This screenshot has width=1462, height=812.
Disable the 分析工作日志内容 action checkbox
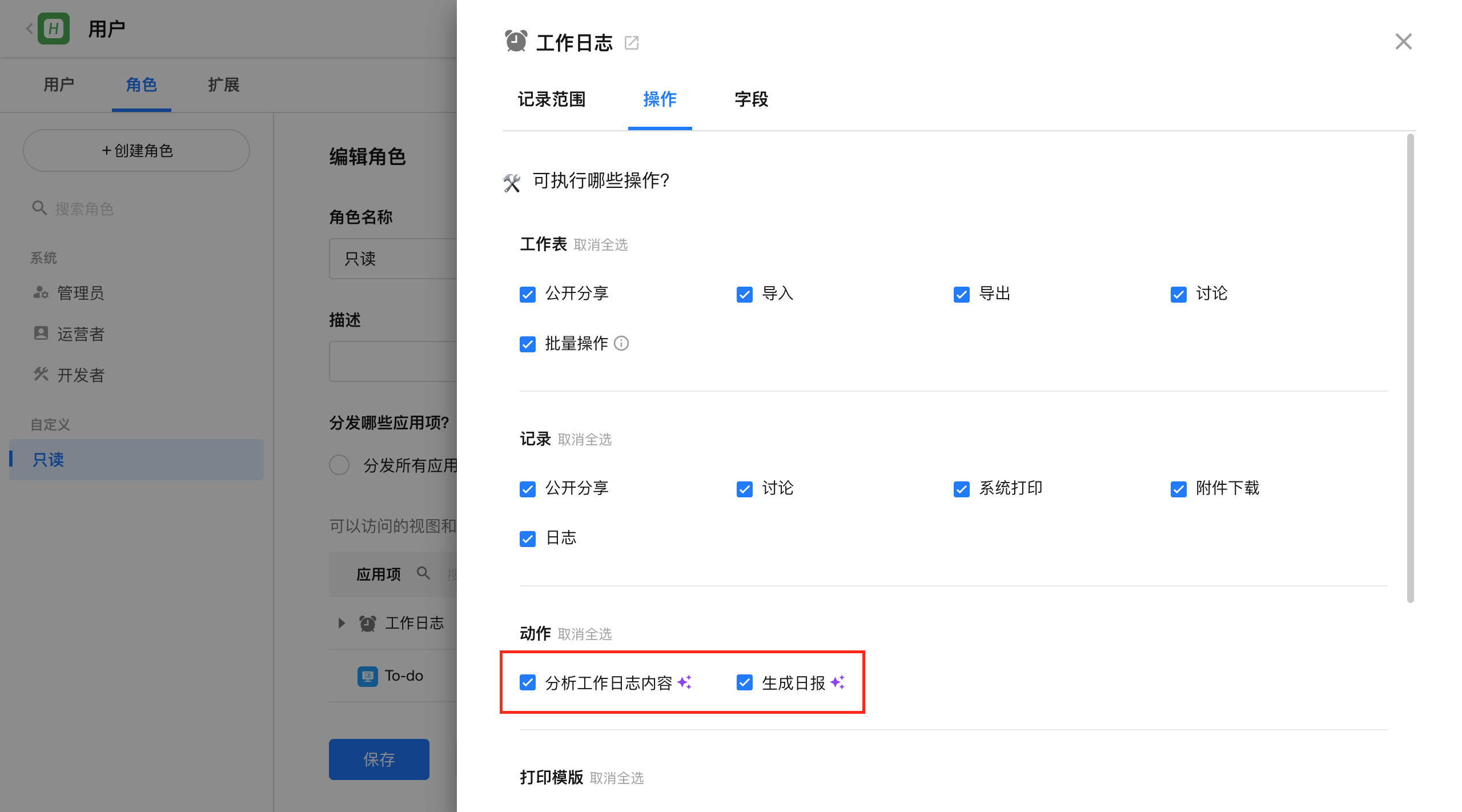[x=527, y=682]
